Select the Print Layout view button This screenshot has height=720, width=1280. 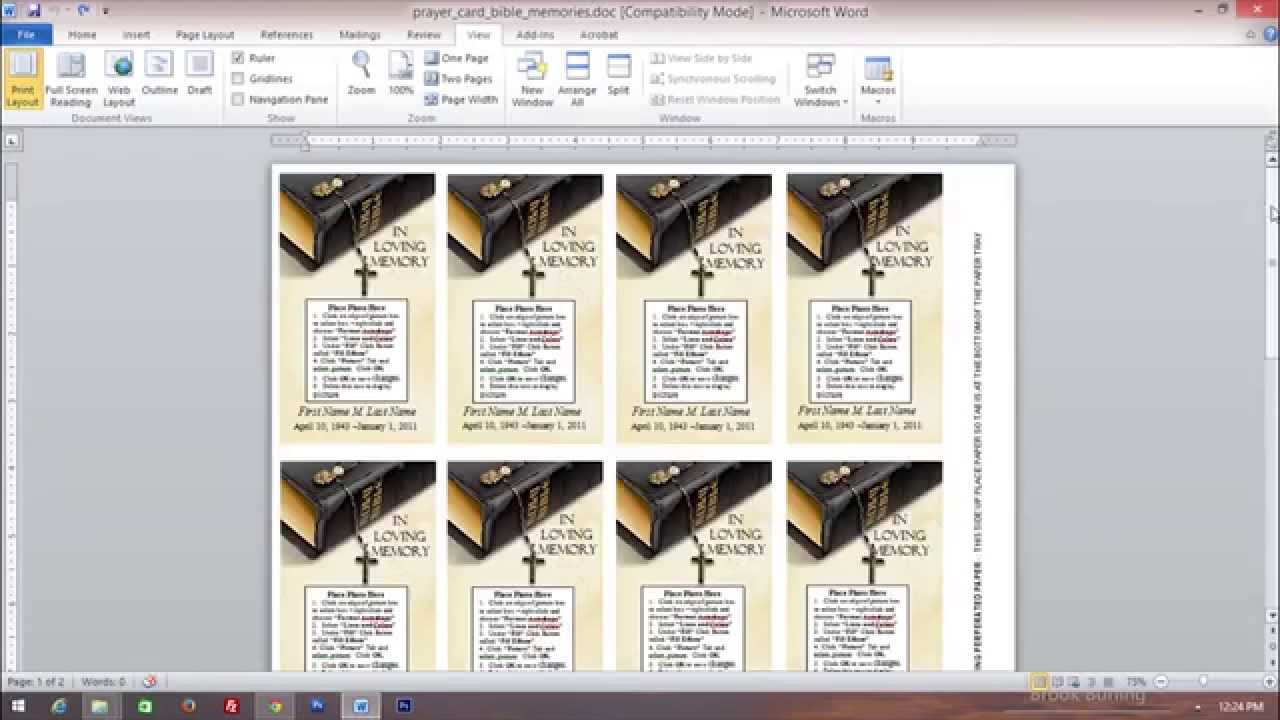[x=22, y=80]
